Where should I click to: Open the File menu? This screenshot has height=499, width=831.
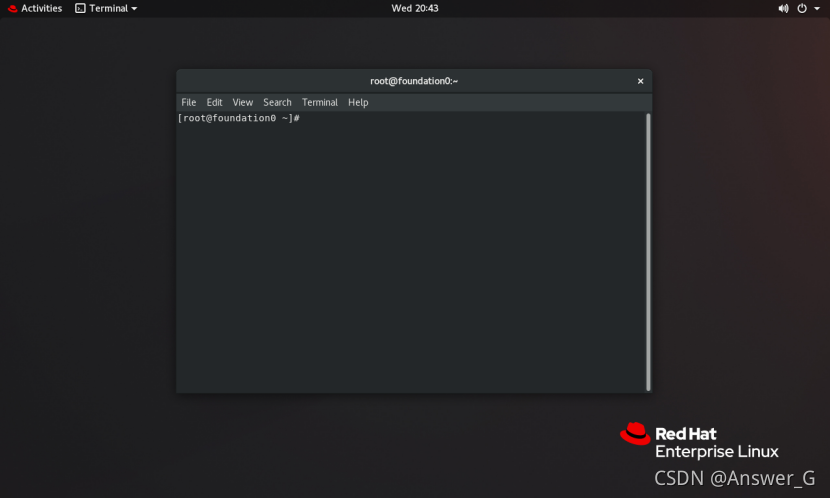(189, 102)
